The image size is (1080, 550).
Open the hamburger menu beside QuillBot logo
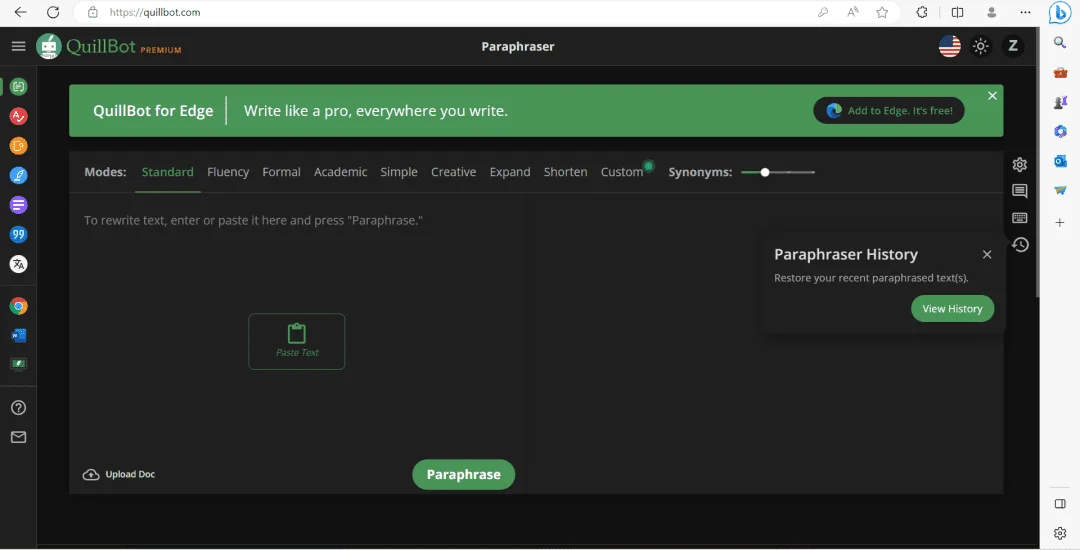coord(19,46)
